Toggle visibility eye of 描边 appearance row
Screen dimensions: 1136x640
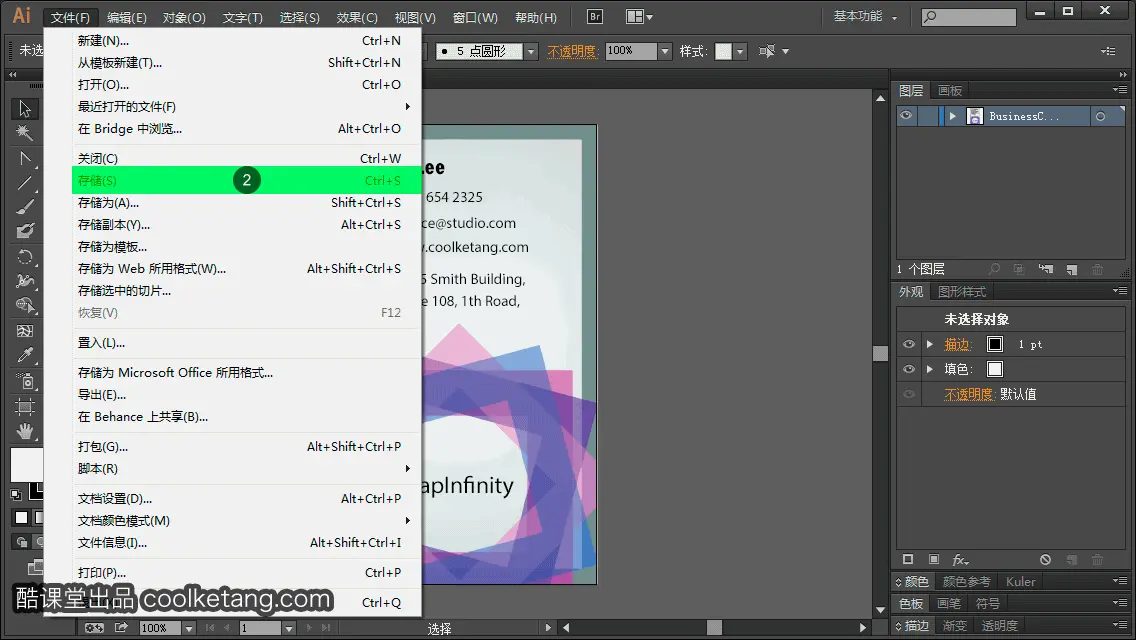coord(909,344)
